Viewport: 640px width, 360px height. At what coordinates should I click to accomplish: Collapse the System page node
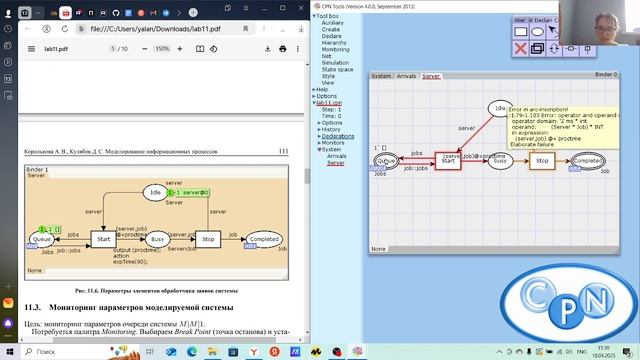tap(319, 149)
